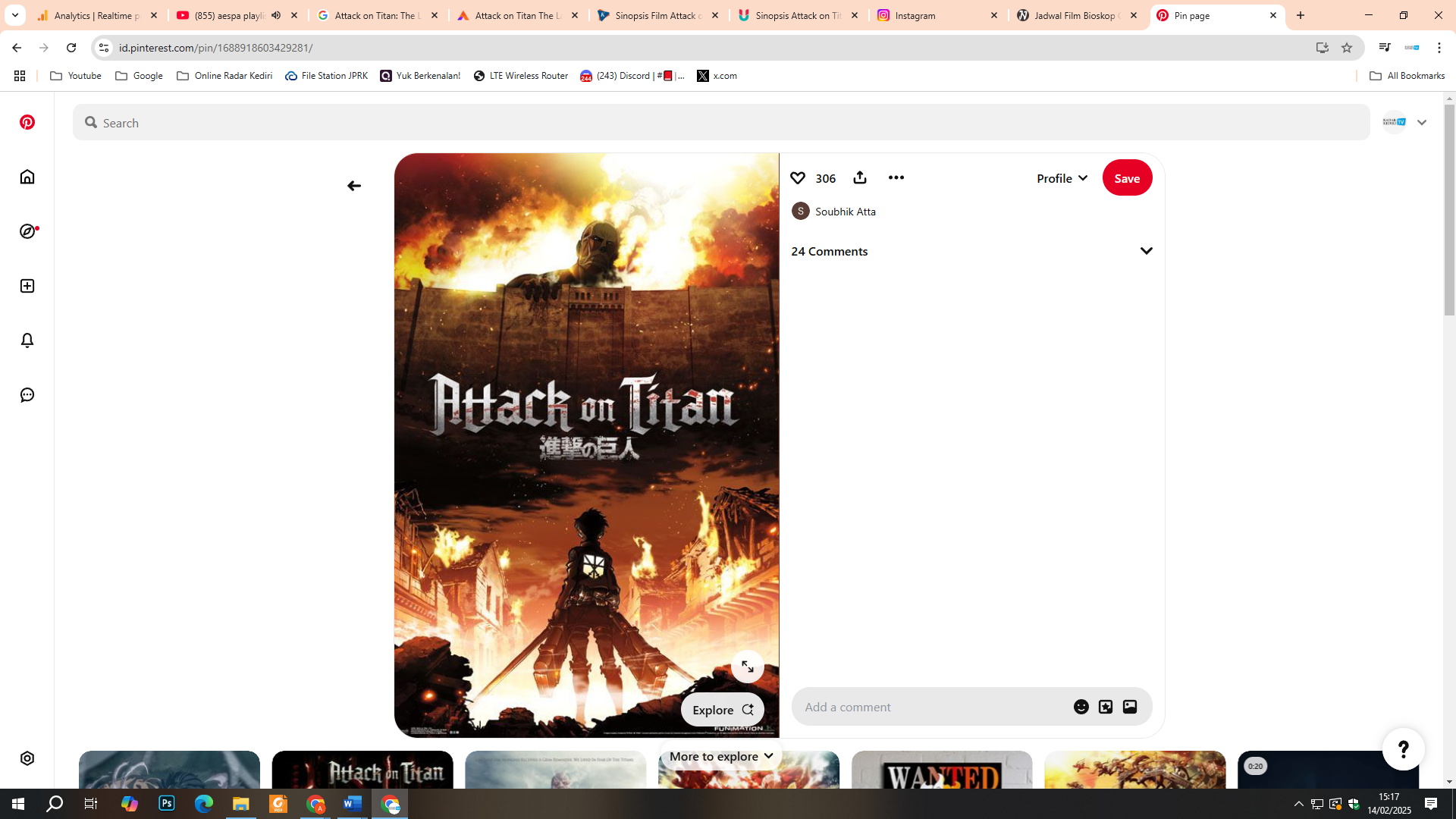Open Youtube bookmark folder
This screenshot has height=819, width=1456.
(76, 76)
